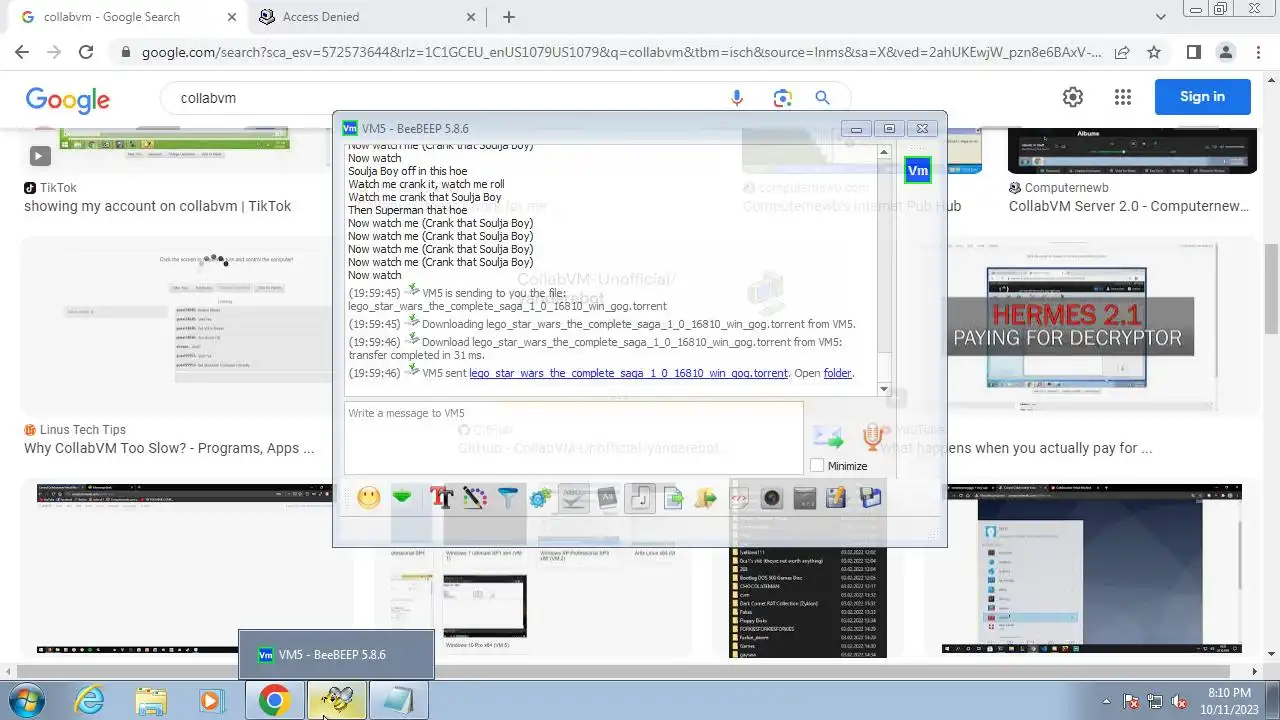Image resolution: width=1280 pixels, height=720 pixels.
Task: Click the muted volume tray icon
Action: (1179, 701)
